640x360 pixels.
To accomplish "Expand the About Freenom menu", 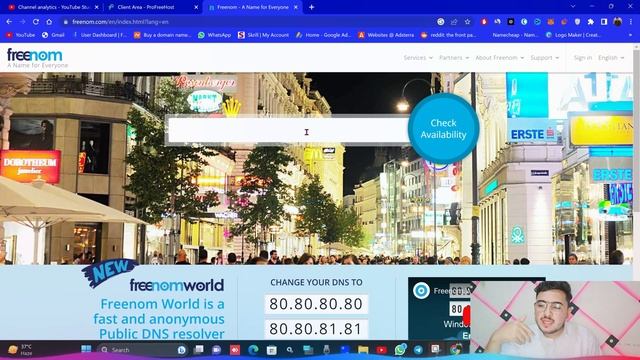I will [x=500, y=58].
